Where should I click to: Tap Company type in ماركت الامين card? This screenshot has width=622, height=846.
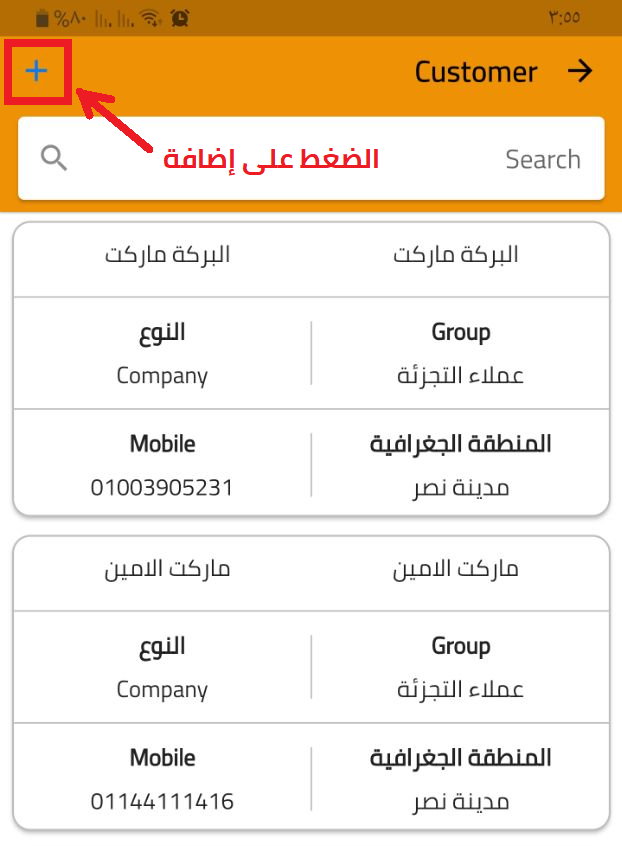tap(162, 689)
